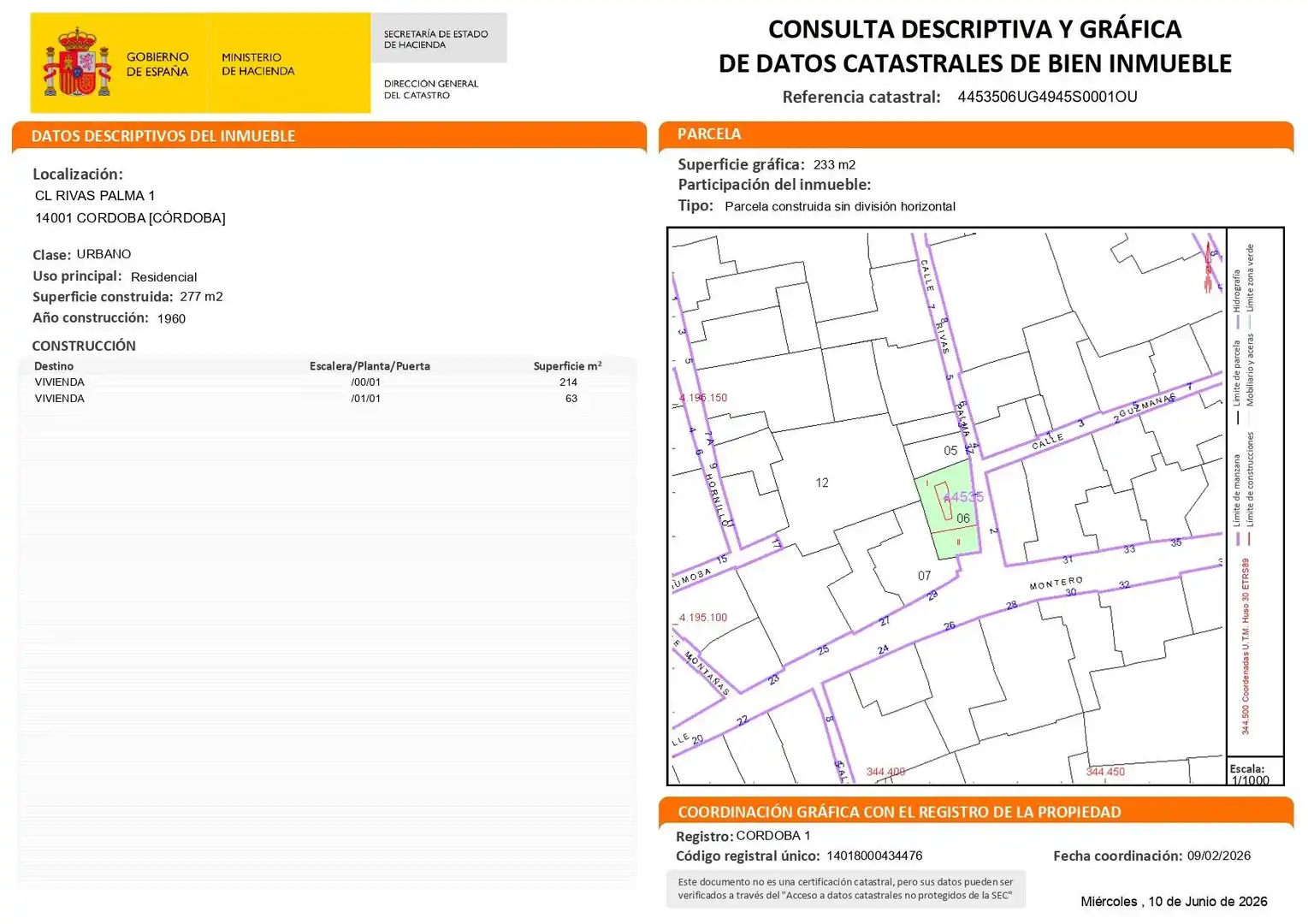Image resolution: width=1308 pixels, height=924 pixels.
Task: Click the 'Destino' column header
Action: [x=54, y=366]
